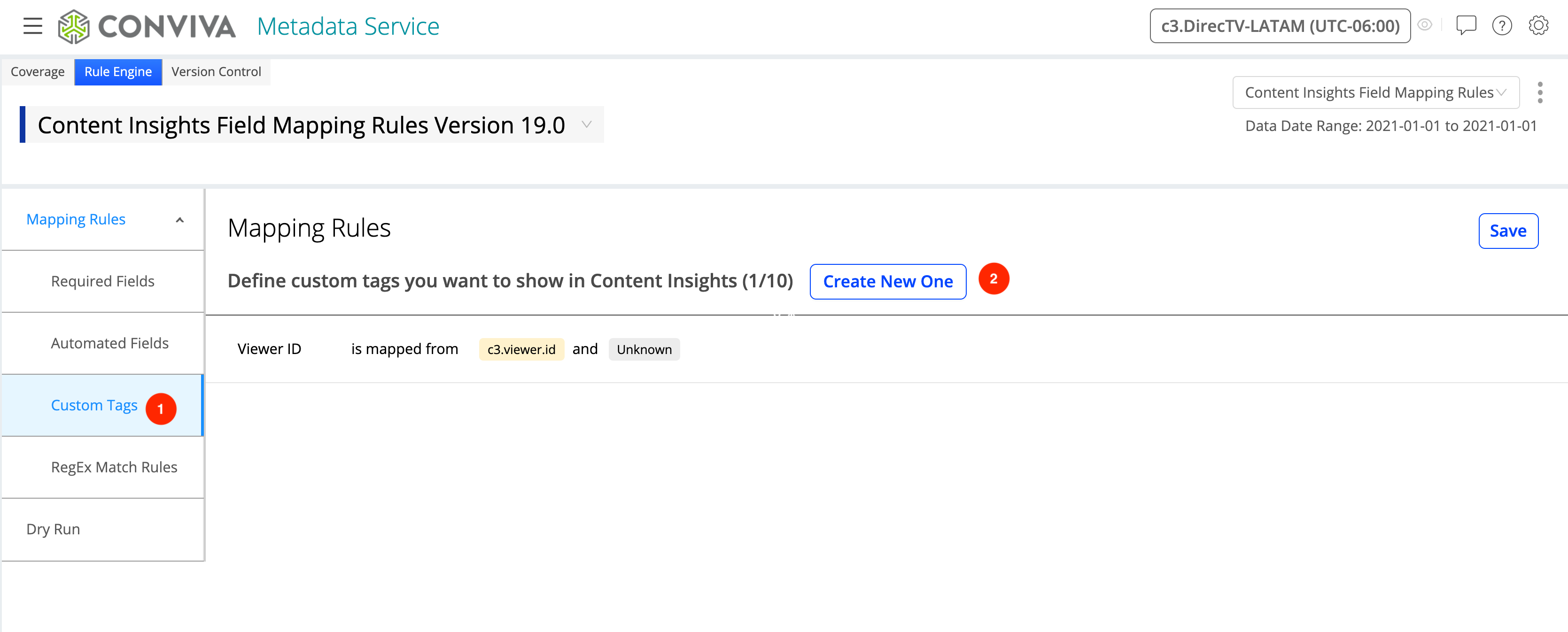Click the 'Define custom tags' description text
Image resolution: width=1568 pixels, height=632 pixels.
510,281
